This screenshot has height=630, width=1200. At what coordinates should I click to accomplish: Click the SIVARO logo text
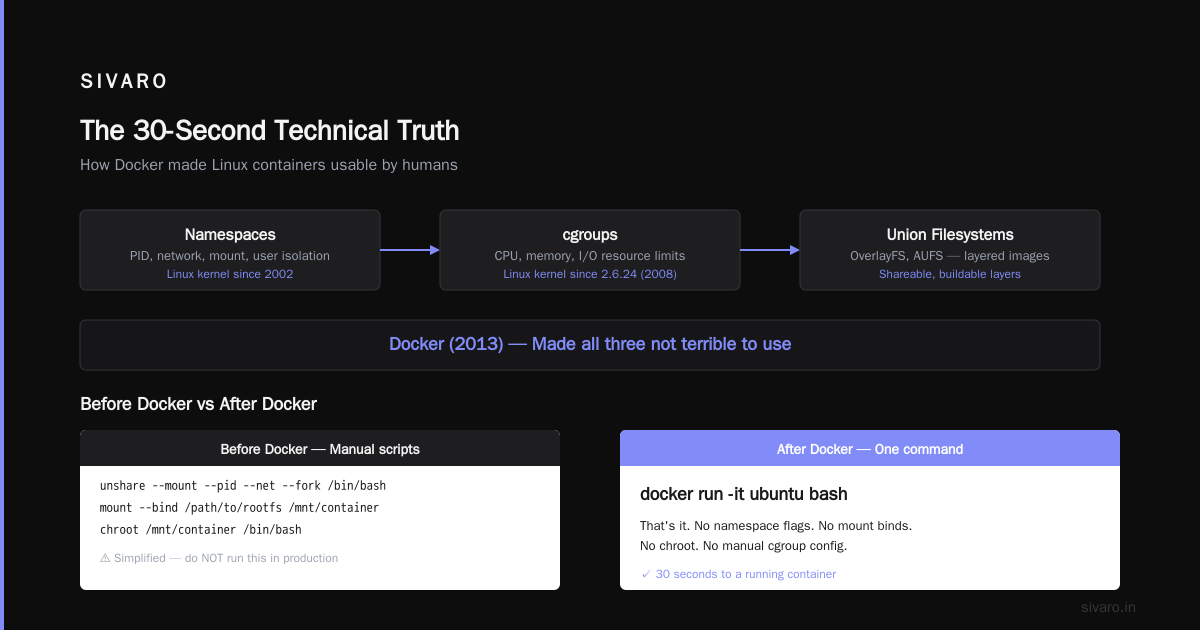pos(124,81)
